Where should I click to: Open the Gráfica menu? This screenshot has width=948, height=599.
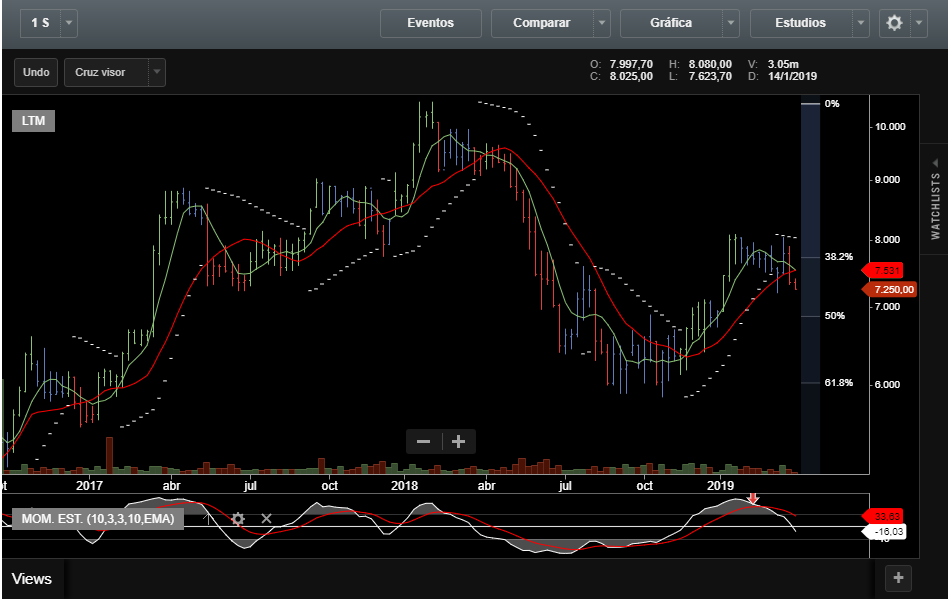[x=670, y=23]
